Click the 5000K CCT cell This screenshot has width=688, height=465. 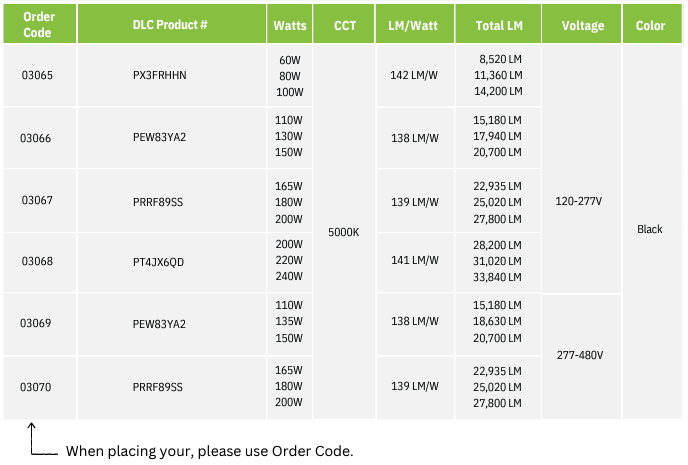pyautogui.click(x=344, y=232)
